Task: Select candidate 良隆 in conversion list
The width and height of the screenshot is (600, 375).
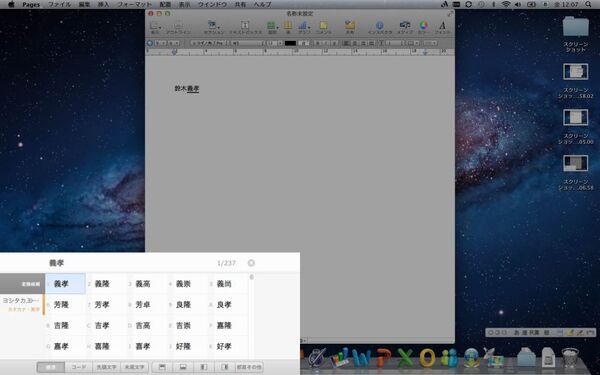Action: click(183, 305)
